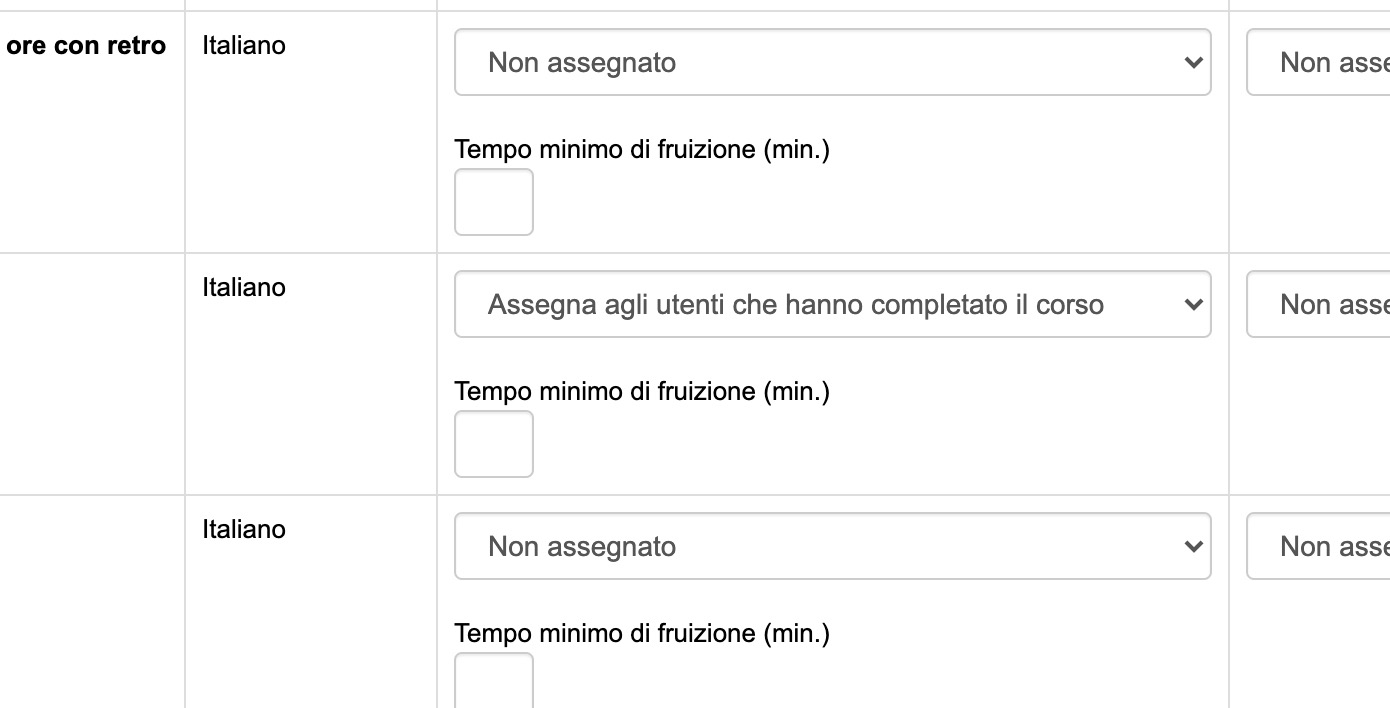Viewport: 1390px width, 708px height.
Task: Click the bottom-row Tempo minimo di fruizione label
Action: [x=642, y=634]
